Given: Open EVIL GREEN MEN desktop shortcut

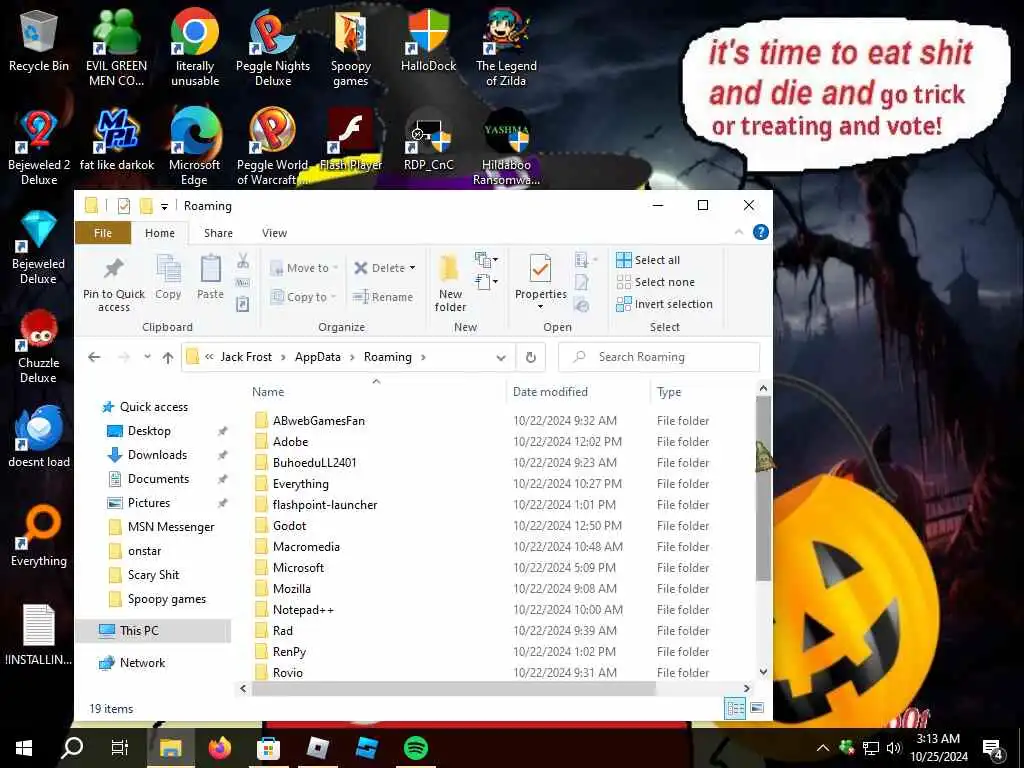Looking at the screenshot, I should pyautogui.click(x=116, y=47).
